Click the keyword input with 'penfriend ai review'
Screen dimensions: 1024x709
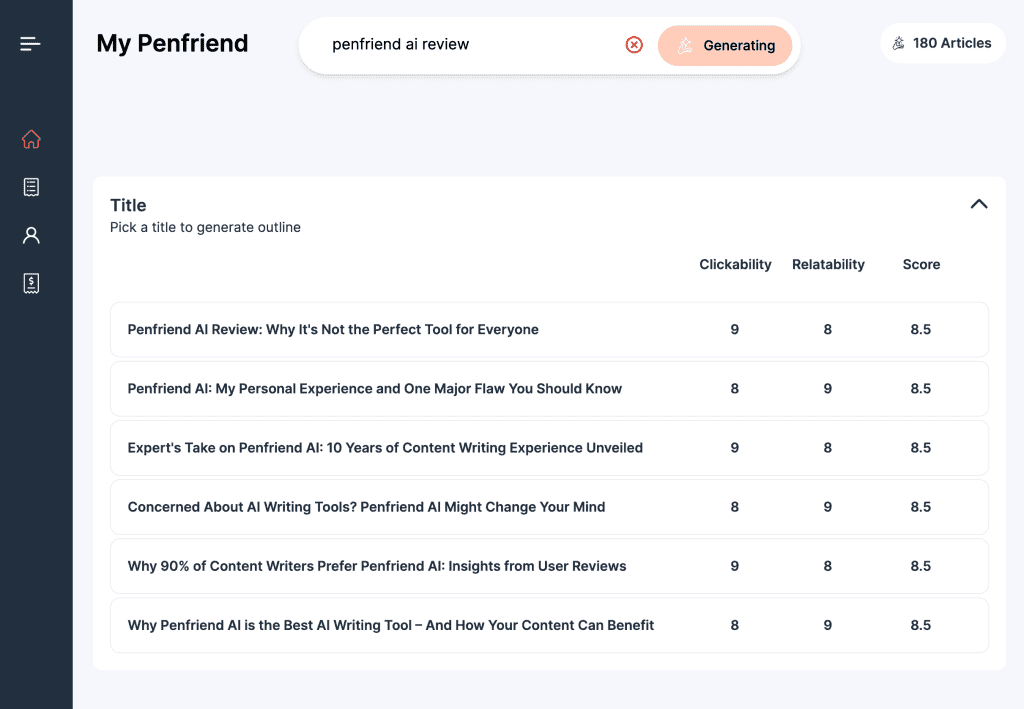coord(470,44)
